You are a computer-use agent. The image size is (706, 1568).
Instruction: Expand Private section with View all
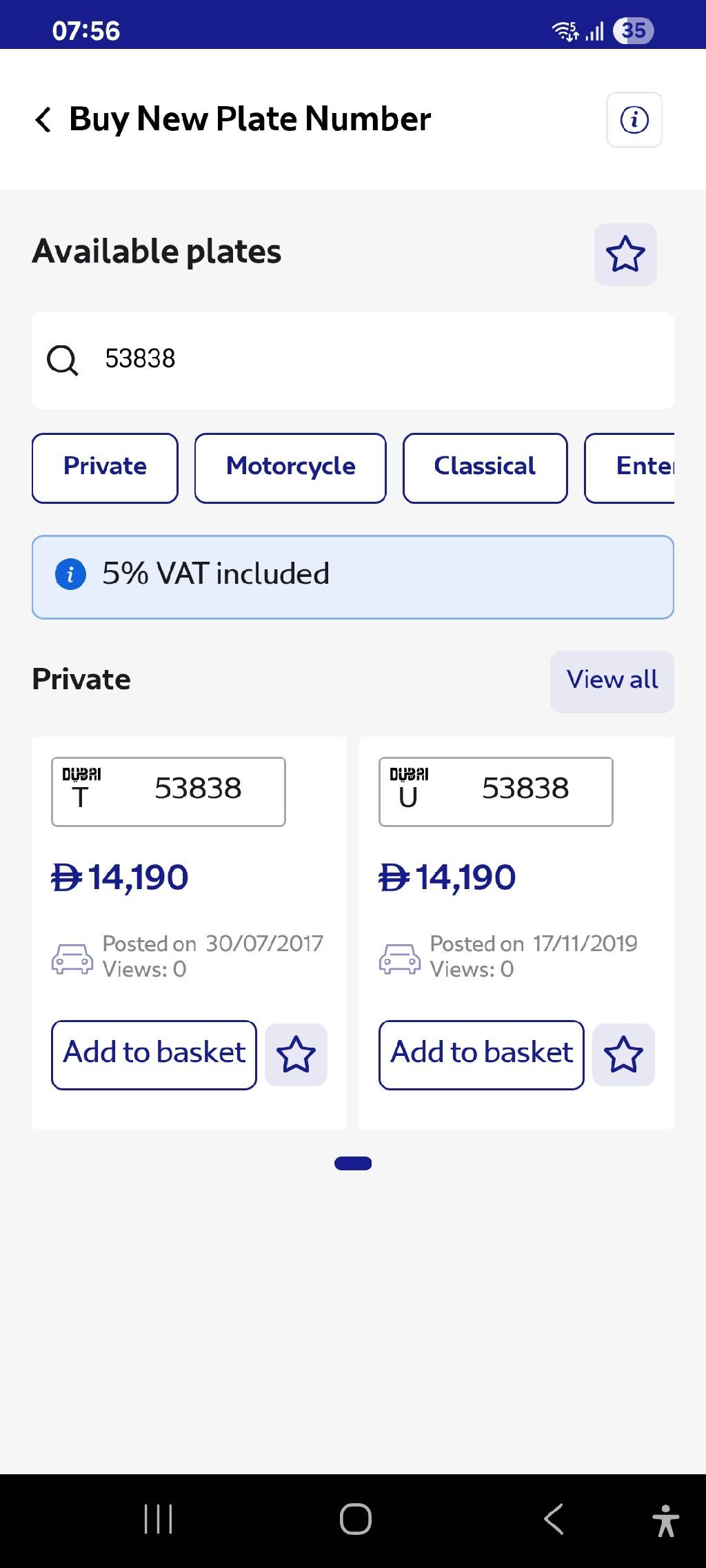pos(612,681)
